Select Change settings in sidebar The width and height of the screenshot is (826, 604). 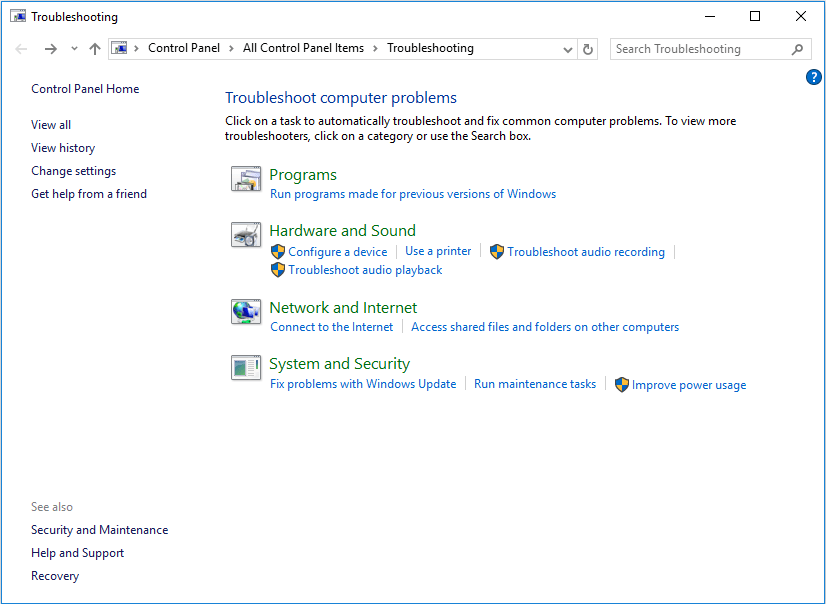(73, 171)
